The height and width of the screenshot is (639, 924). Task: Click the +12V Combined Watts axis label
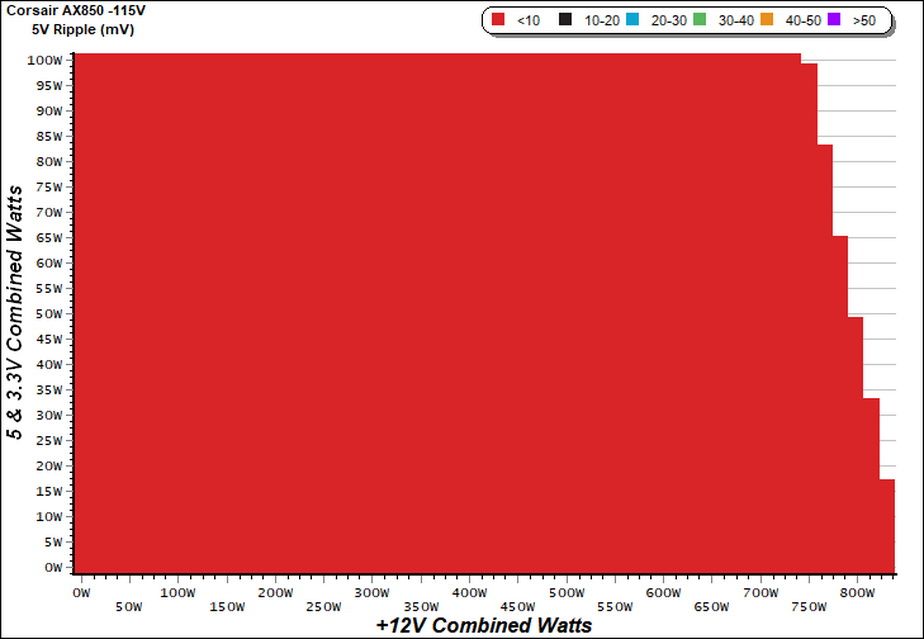click(484, 625)
